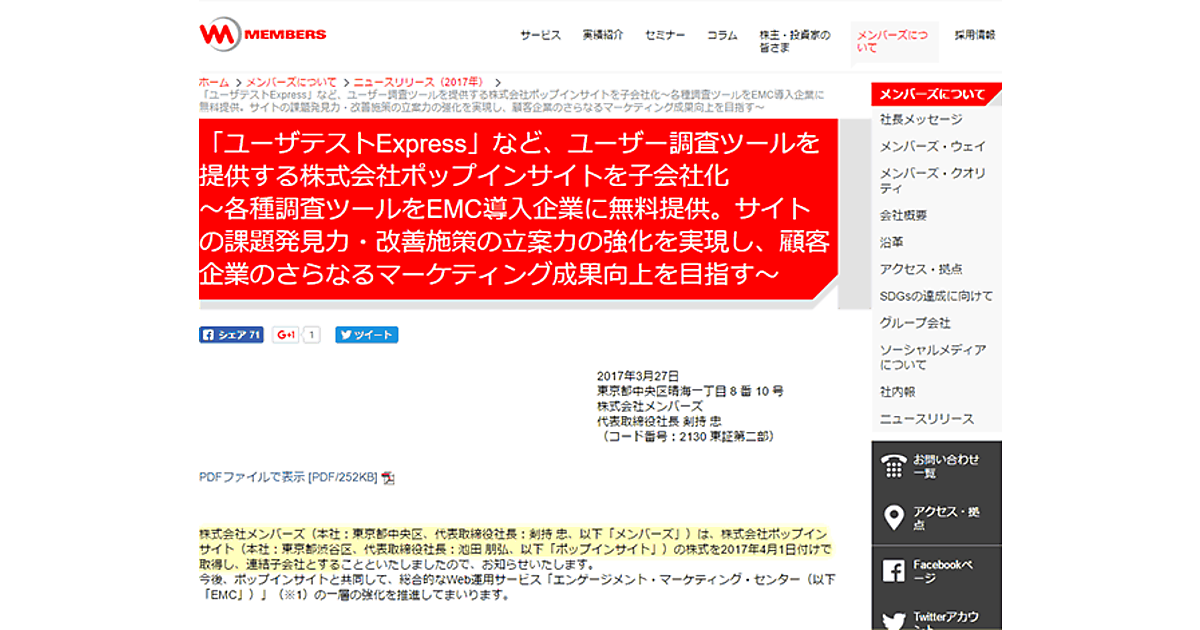1200x630 pixels.
Task: Open メンバーズ・クオリティ in sidebar
Action: point(933,181)
